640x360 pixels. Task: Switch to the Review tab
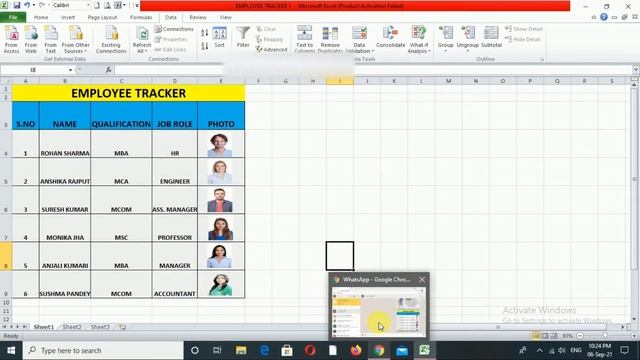[x=198, y=17]
